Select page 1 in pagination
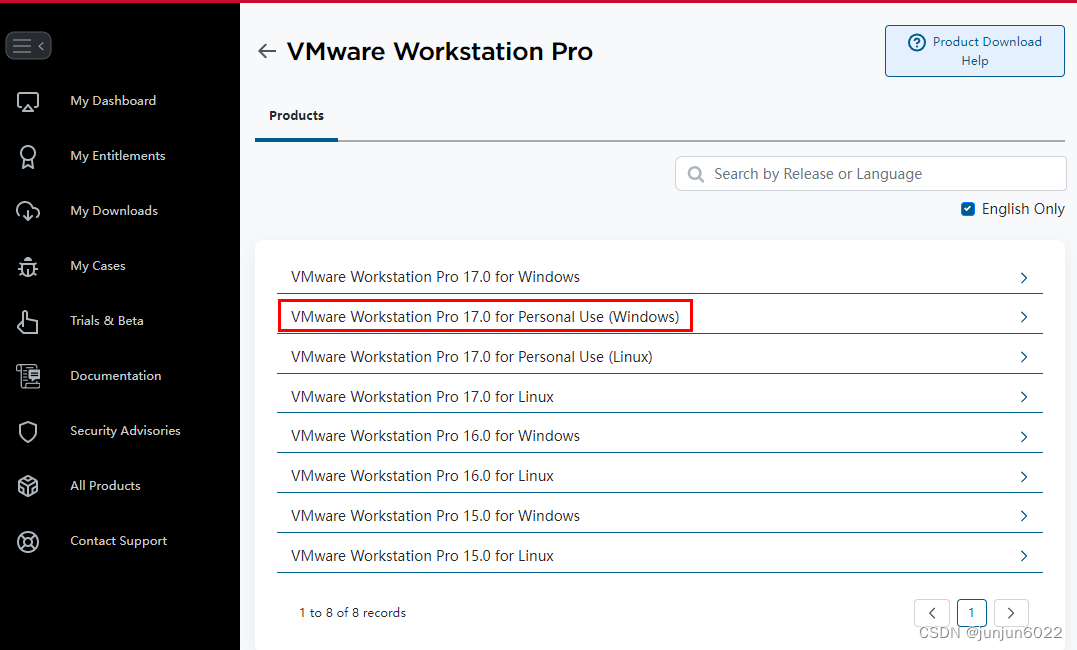Image resolution: width=1077 pixels, height=650 pixels. [971, 613]
